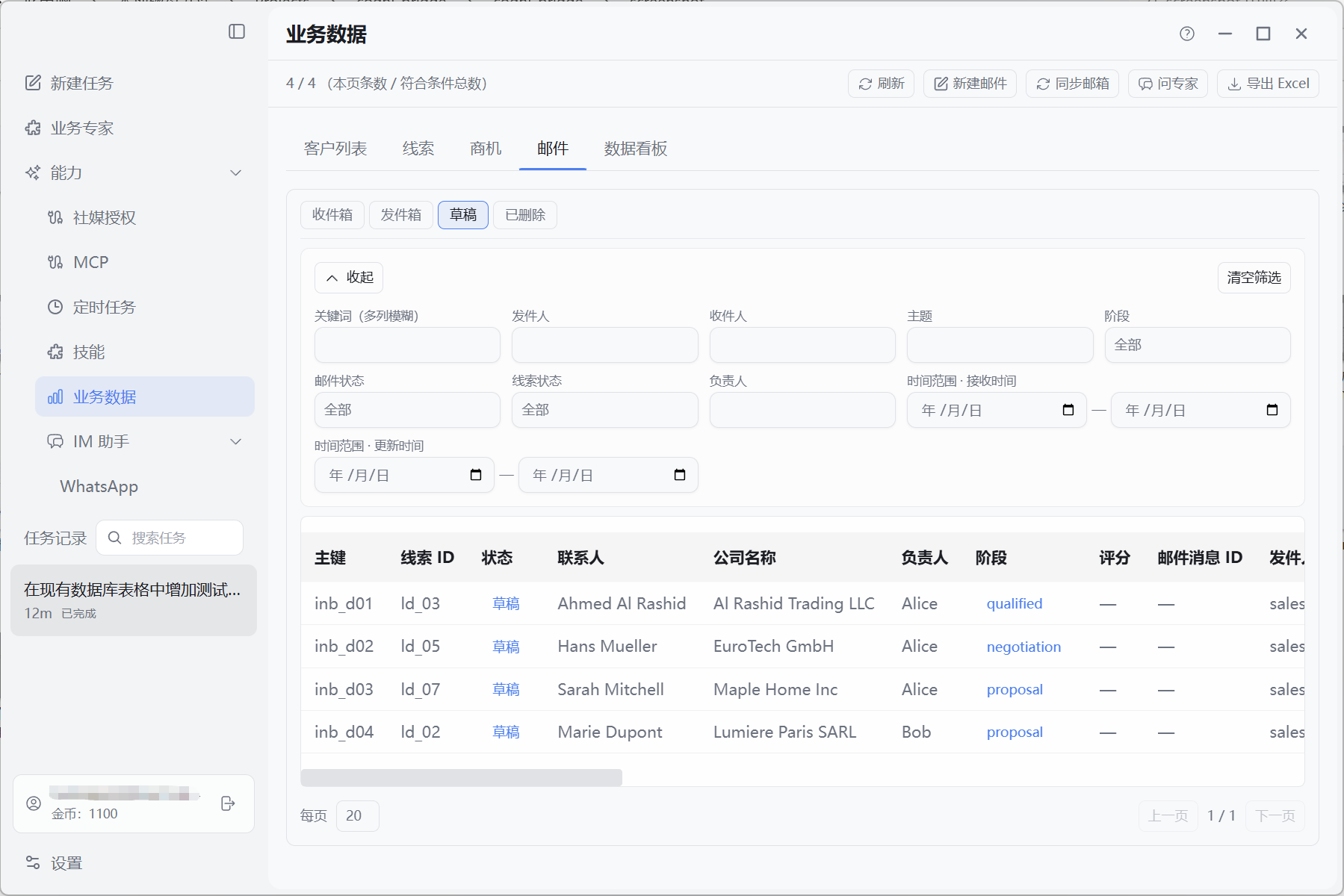1344x896 pixels.
Task: Open the 阶段 dropdown showing 全部
Action: point(1197,345)
